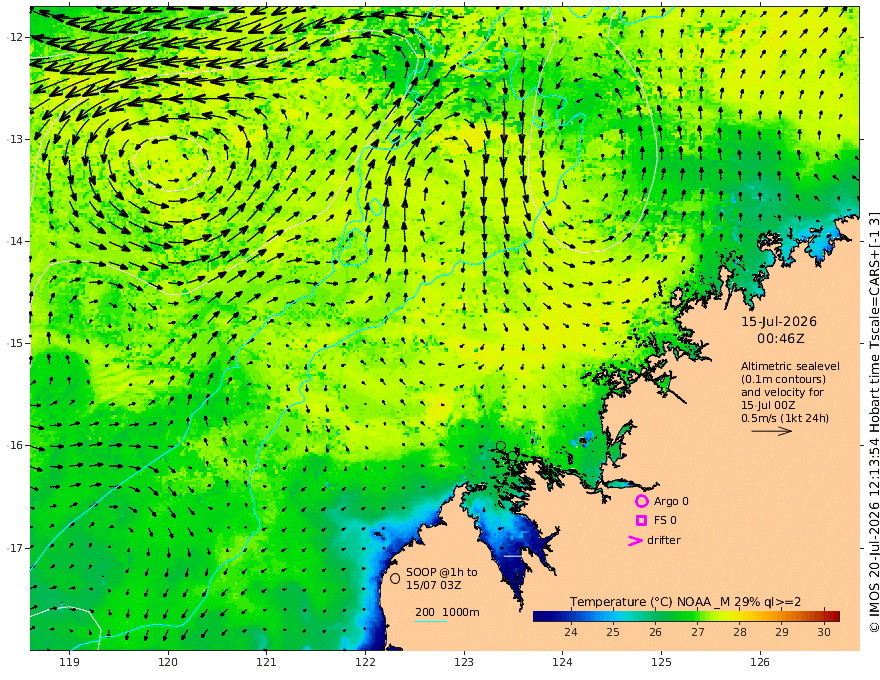Click the 'drifter' legend label
Screen dimensions: 880x680
pyautogui.click(x=664, y=540)
